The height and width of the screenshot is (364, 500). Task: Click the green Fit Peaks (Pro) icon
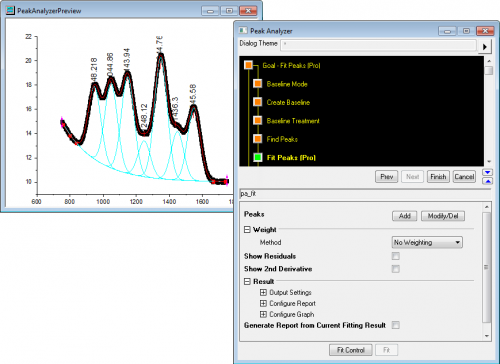tap(258, 157)
